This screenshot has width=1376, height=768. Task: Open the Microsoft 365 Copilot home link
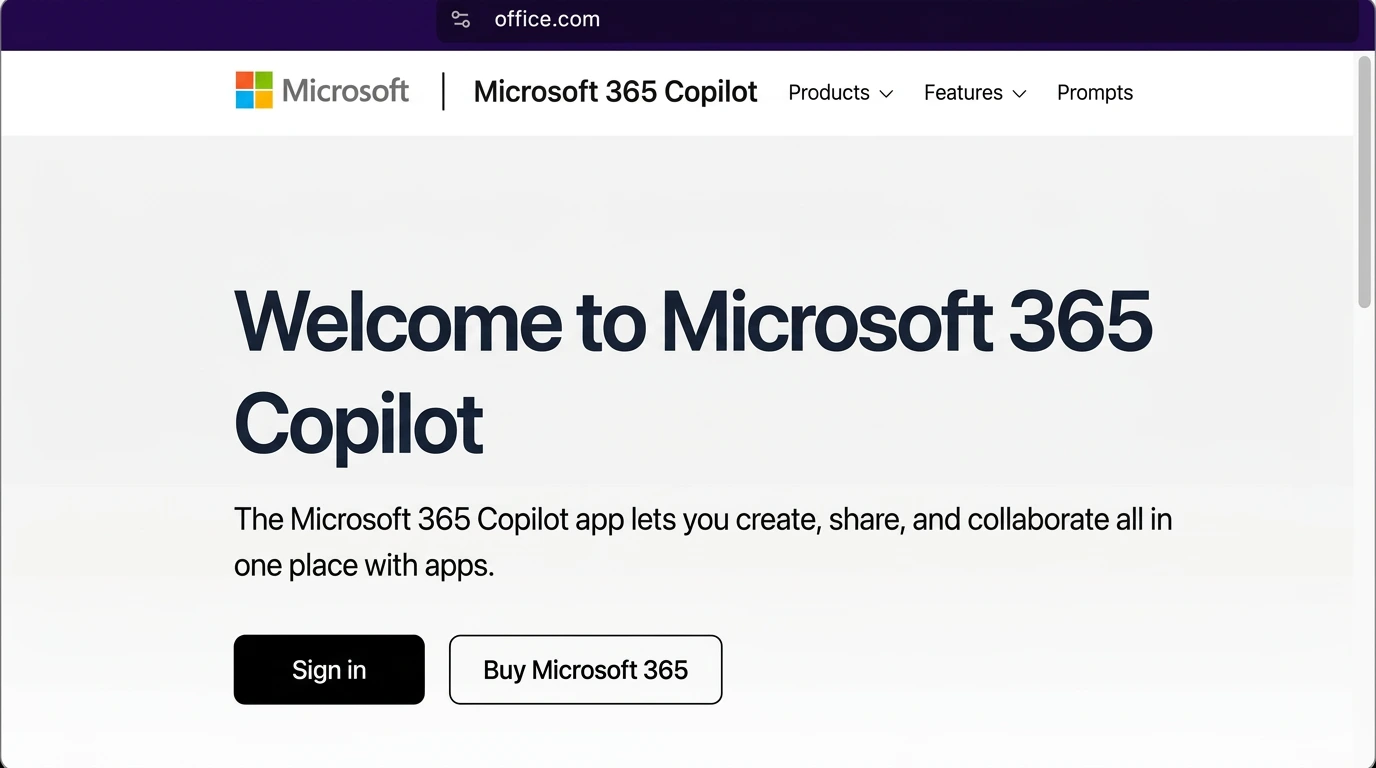coord(615,92)
